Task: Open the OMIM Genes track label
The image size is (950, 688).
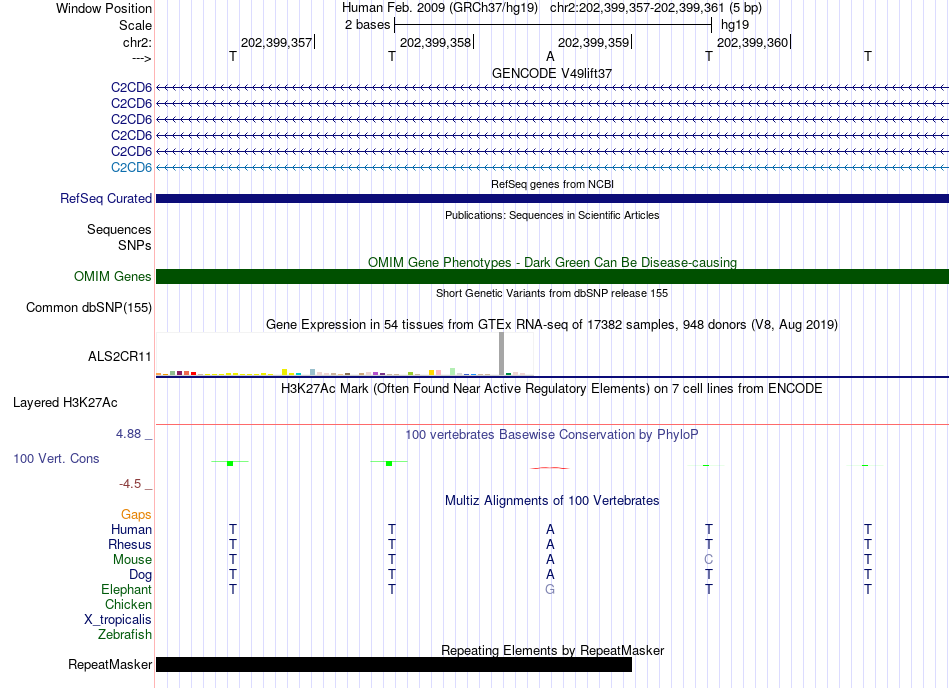Action: 113,276
